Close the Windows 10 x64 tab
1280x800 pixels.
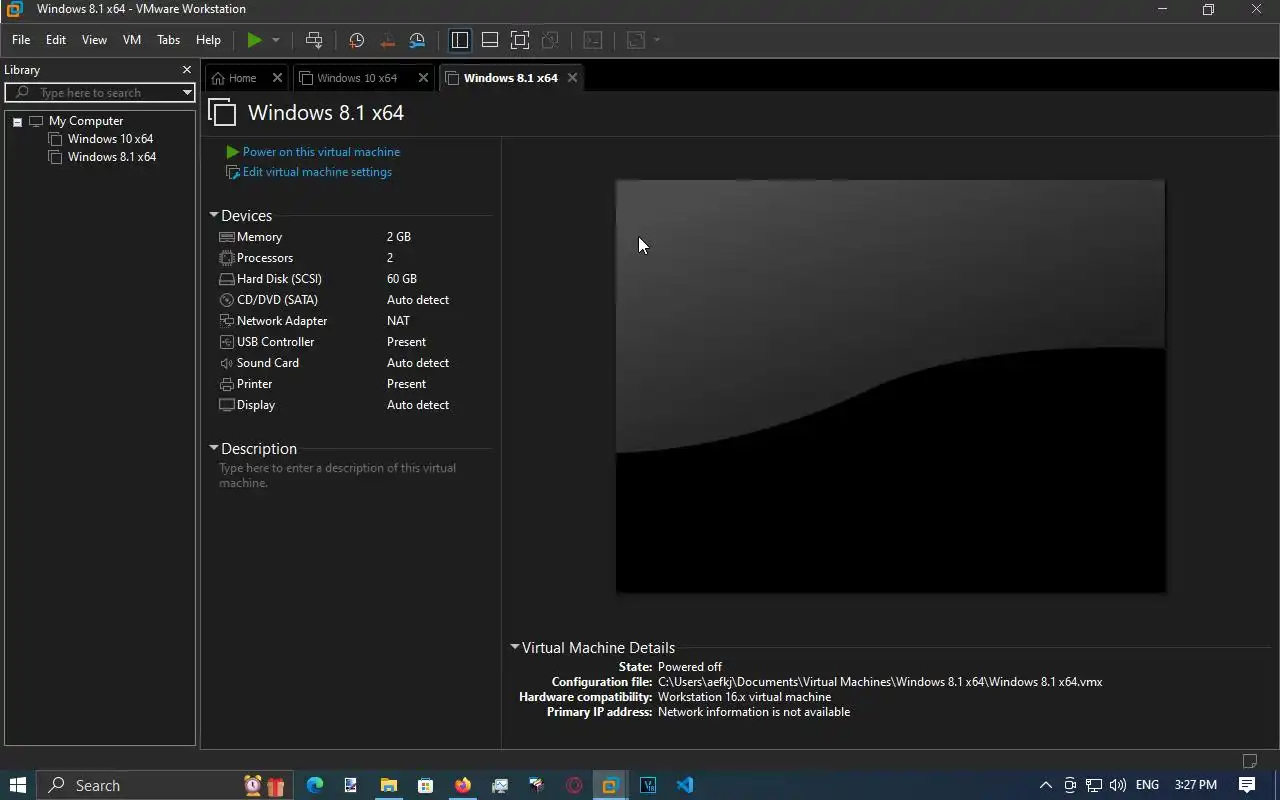click(423, 78)
